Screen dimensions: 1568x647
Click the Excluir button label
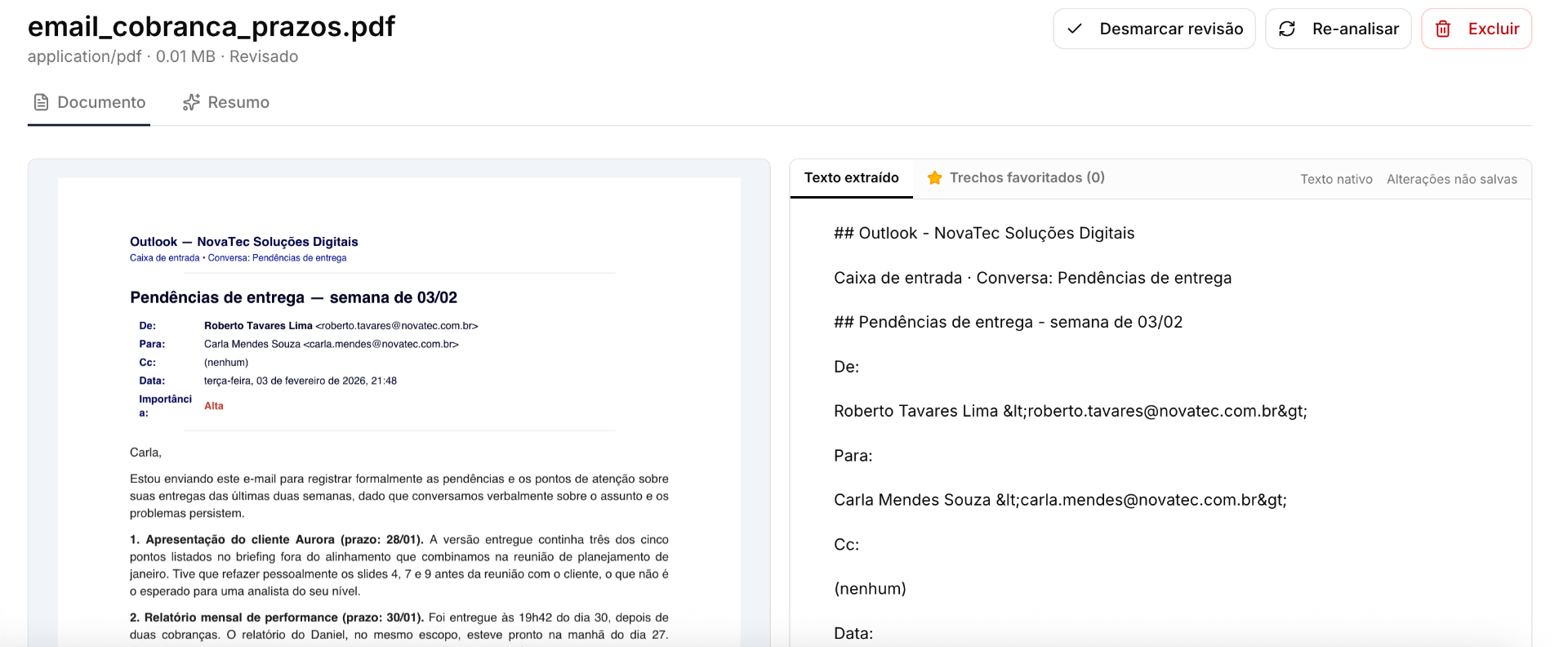click(x=1494, y=29)
